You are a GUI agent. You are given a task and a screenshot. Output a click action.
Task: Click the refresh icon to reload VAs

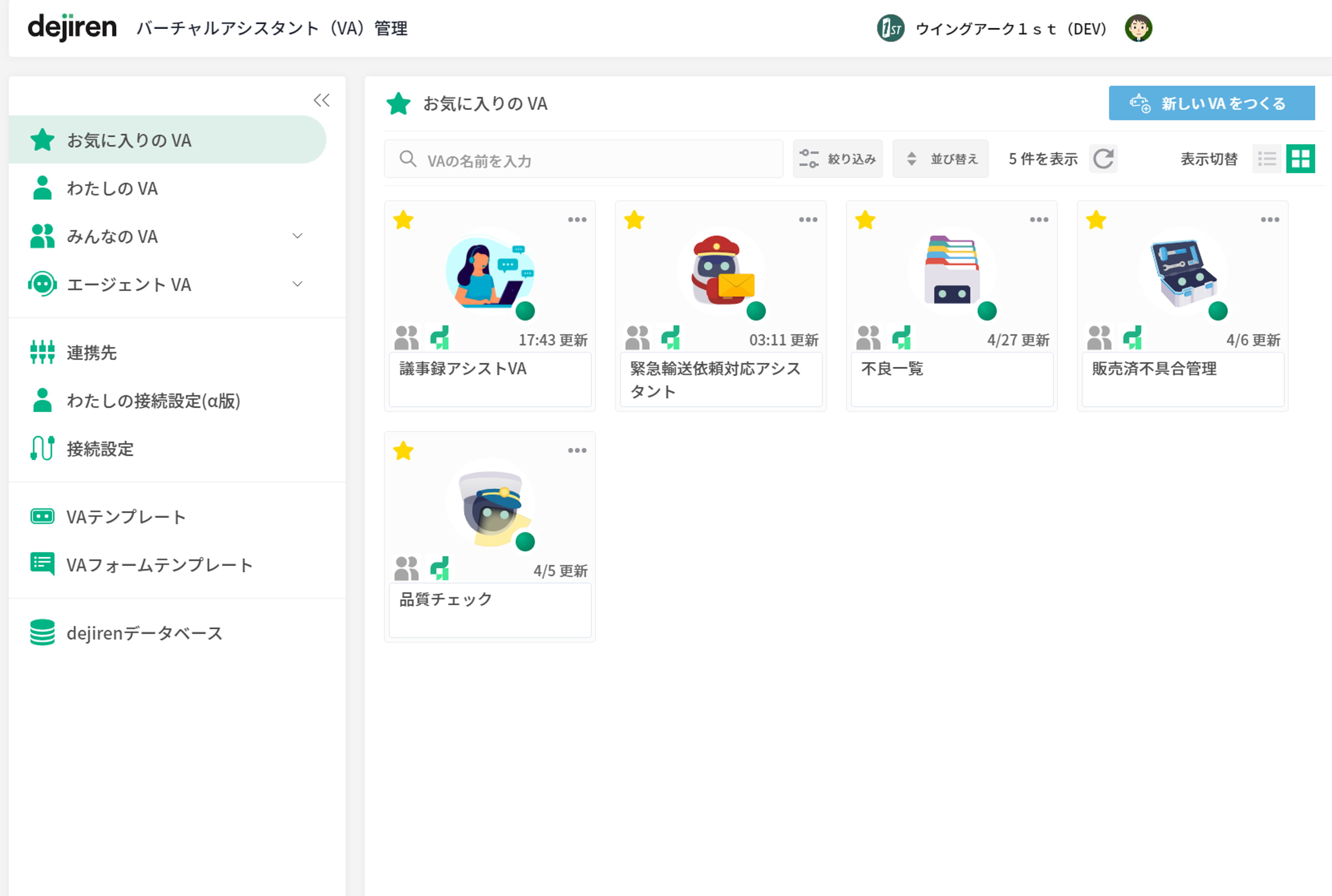coord(1103,159)
